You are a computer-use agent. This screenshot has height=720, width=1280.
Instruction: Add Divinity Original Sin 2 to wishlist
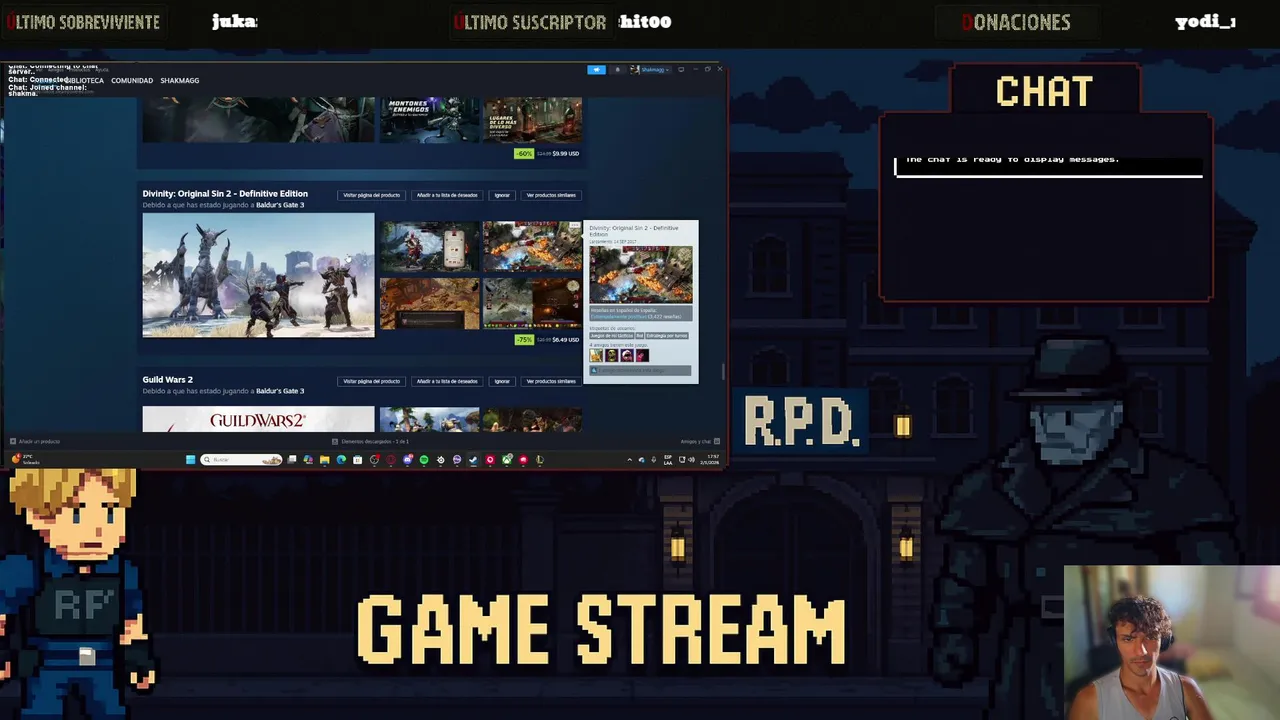point(447,195)
